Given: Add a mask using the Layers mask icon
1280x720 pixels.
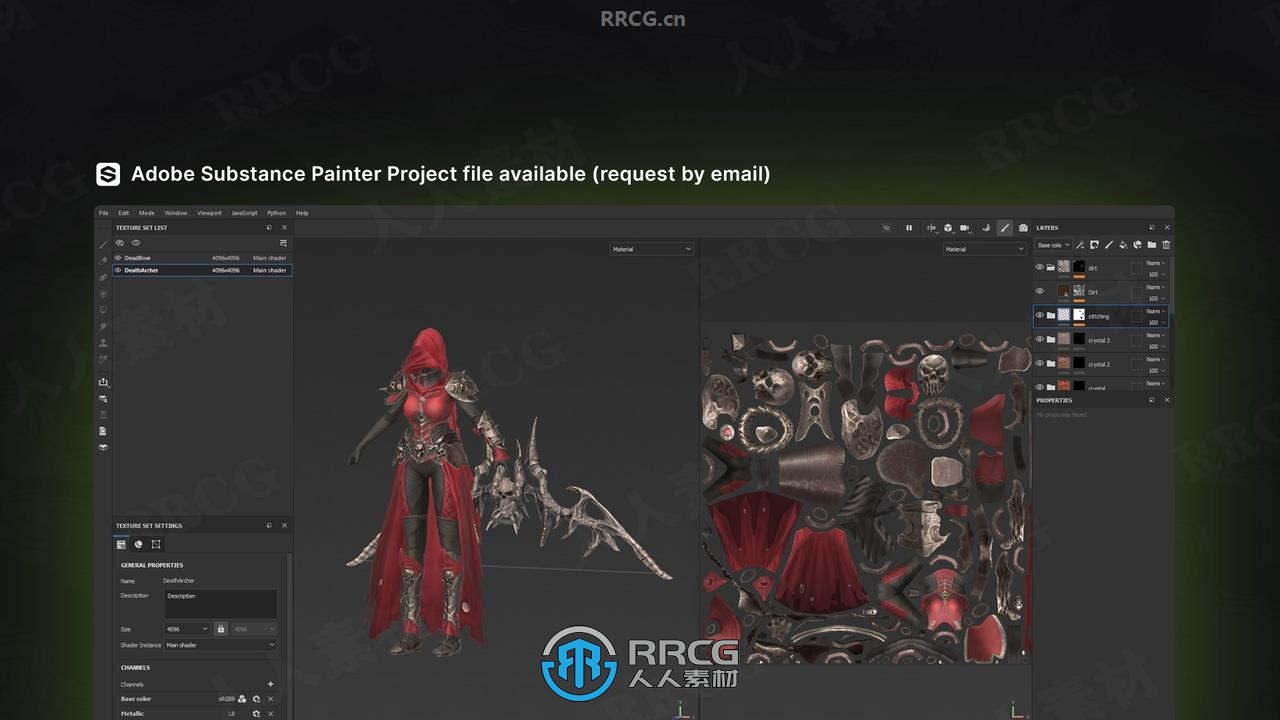Looking at the screenshot, I should click(x=1094, y=245).
